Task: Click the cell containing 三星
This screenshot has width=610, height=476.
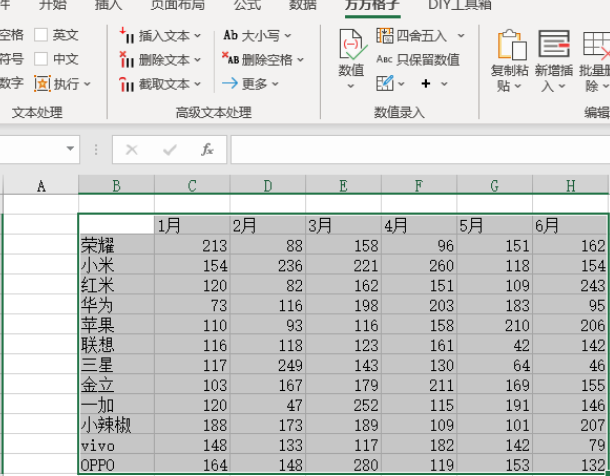Action: tap(116, 364)
